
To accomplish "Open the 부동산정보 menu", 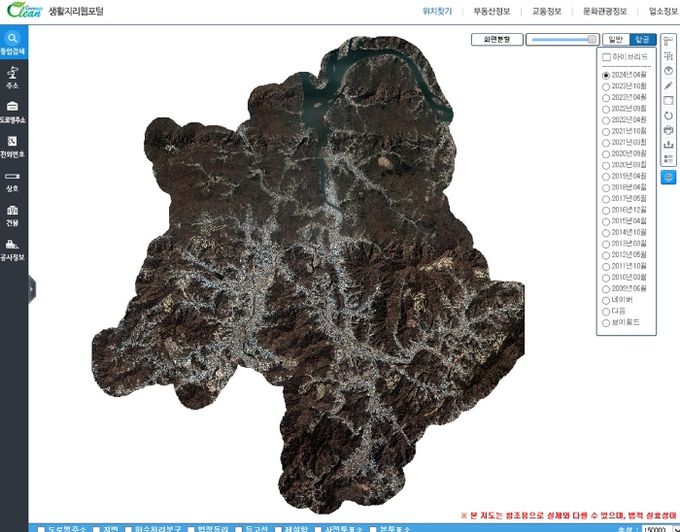I will pyautogui.click(x=491, y=11).
